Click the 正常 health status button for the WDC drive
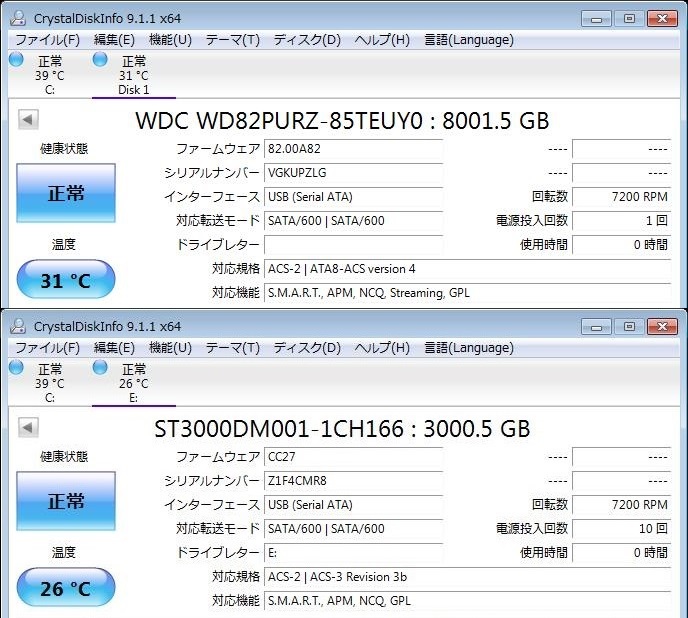 [66, 193]
